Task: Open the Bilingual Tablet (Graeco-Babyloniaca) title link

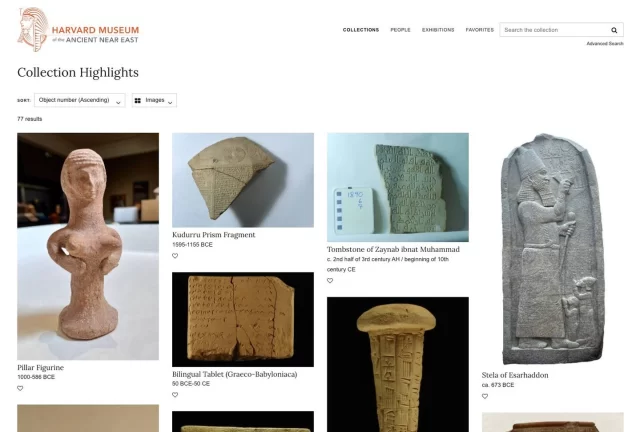Action: [235, 374]
